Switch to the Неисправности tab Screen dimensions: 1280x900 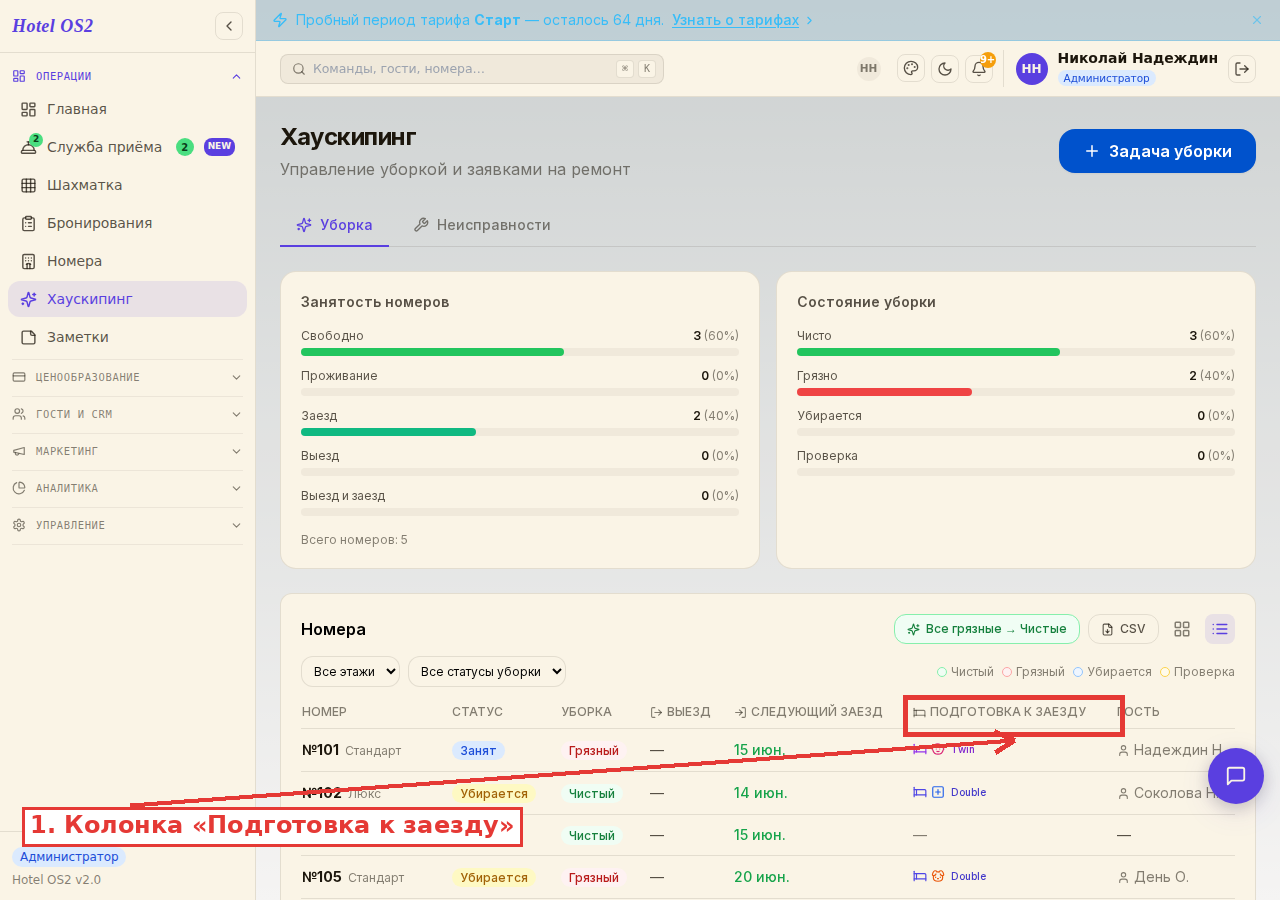pyautogui.click(x=482, y=225)
